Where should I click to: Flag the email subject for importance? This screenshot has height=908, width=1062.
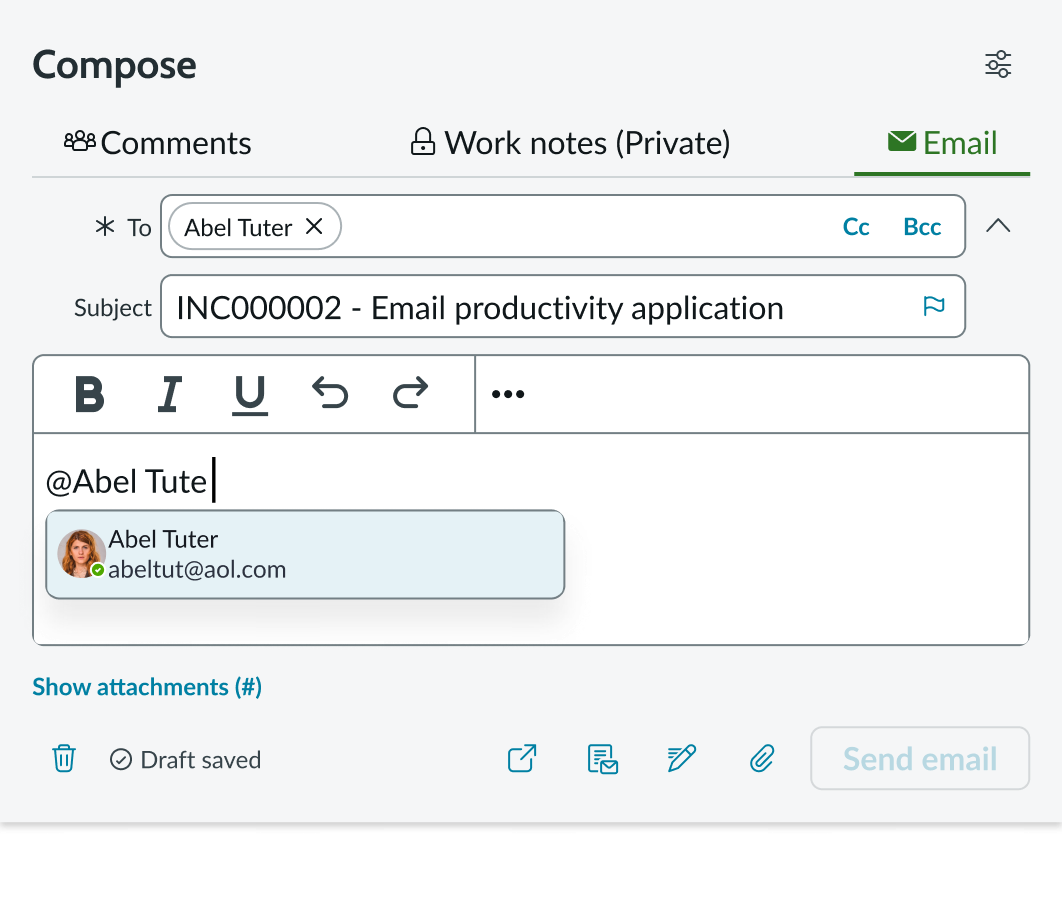click(933, 306)
